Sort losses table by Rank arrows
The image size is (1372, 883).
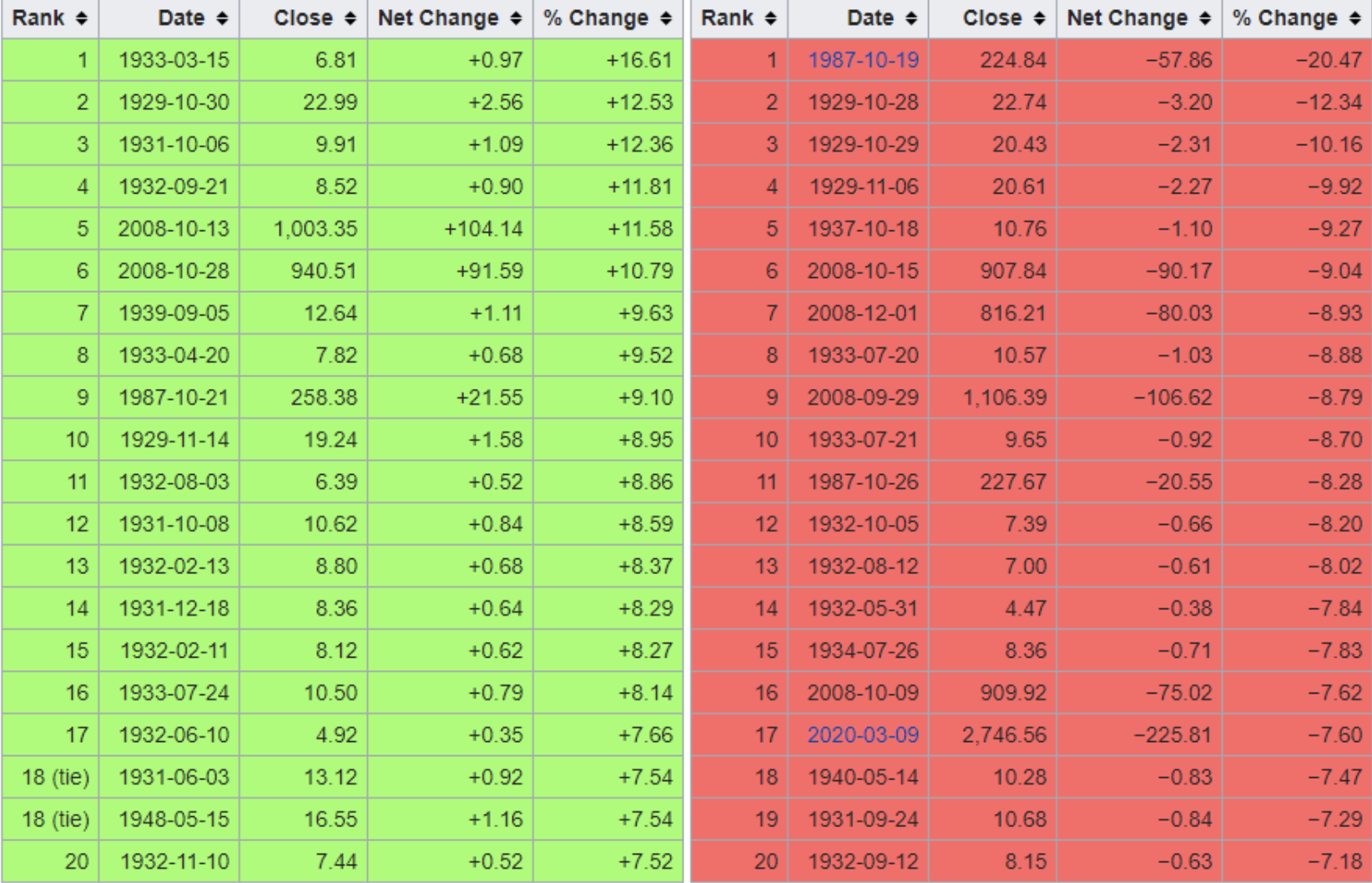click(770, 18)
